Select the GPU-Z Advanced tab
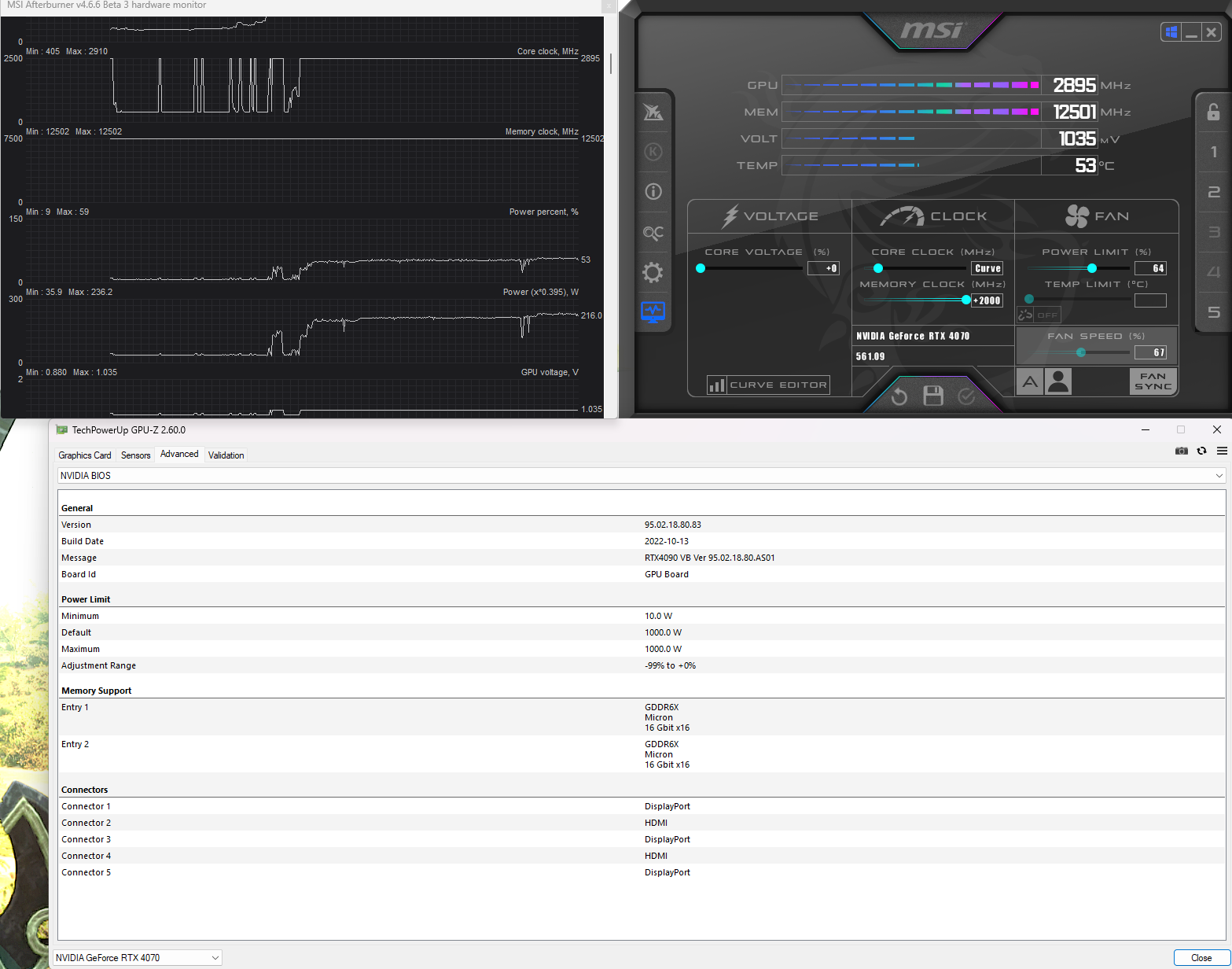Screen dimensions: 1232x969 [x=179, y=454]
